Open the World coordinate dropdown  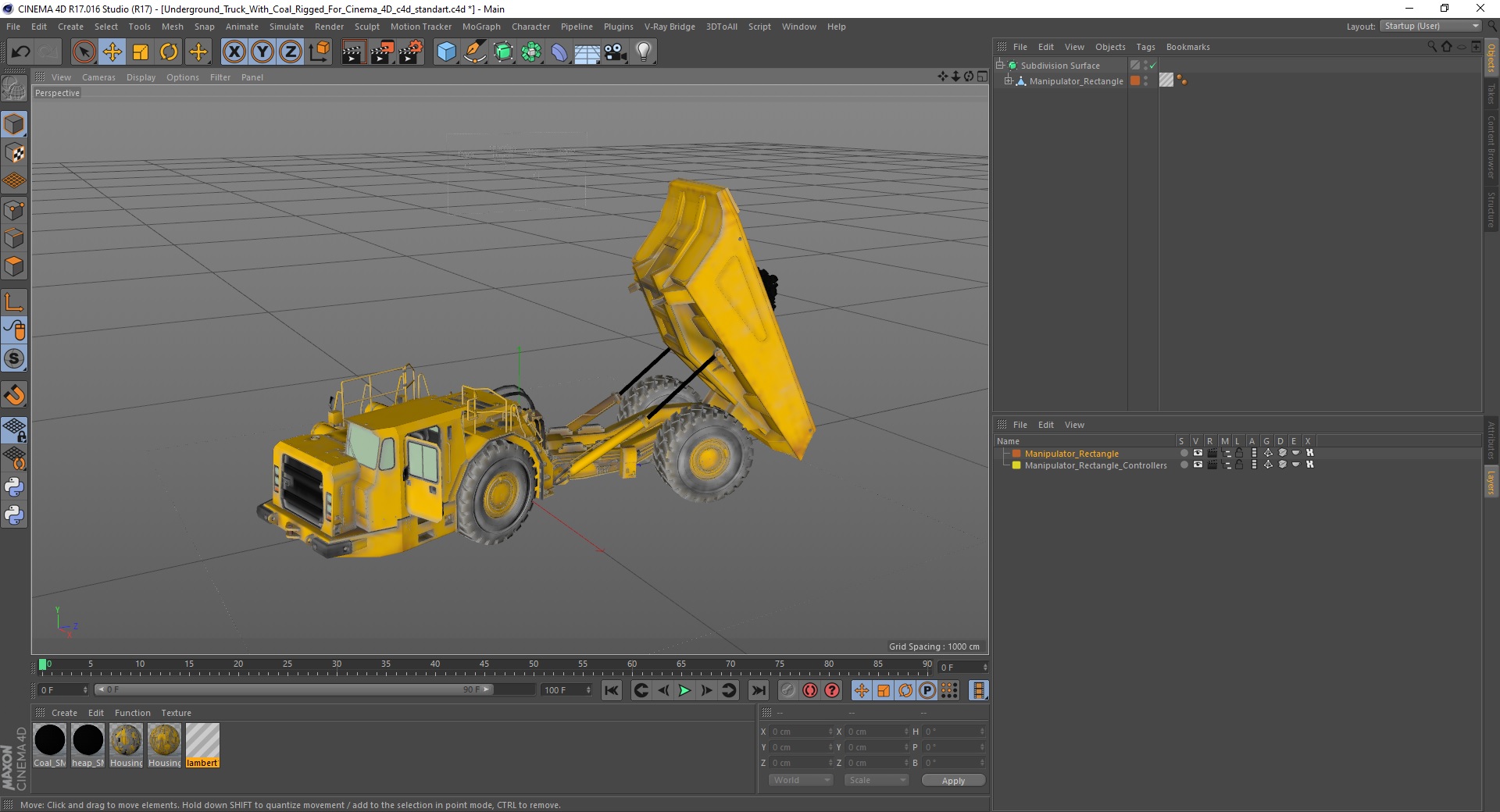click(x=801, y=780)
